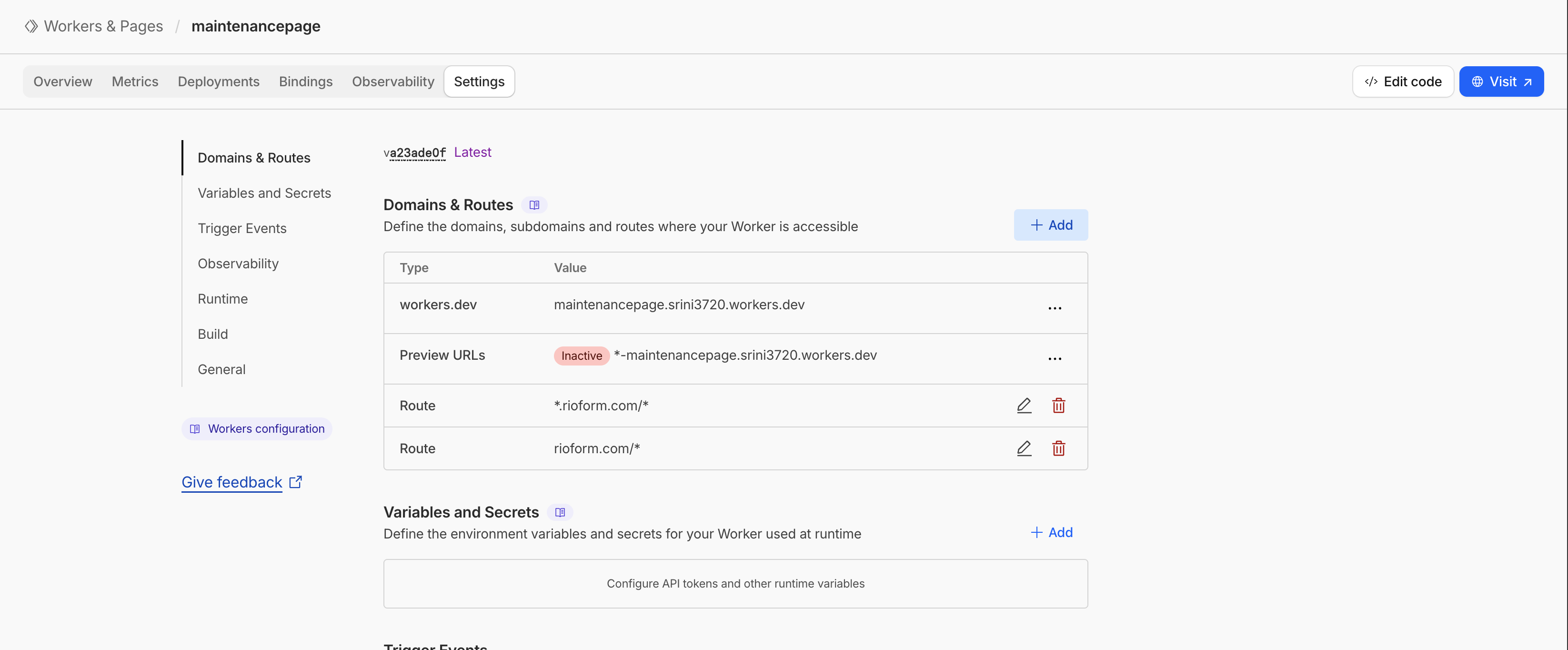Select Trigger Events in settings sidebar

pyautogui.click(x=241, y=228)
